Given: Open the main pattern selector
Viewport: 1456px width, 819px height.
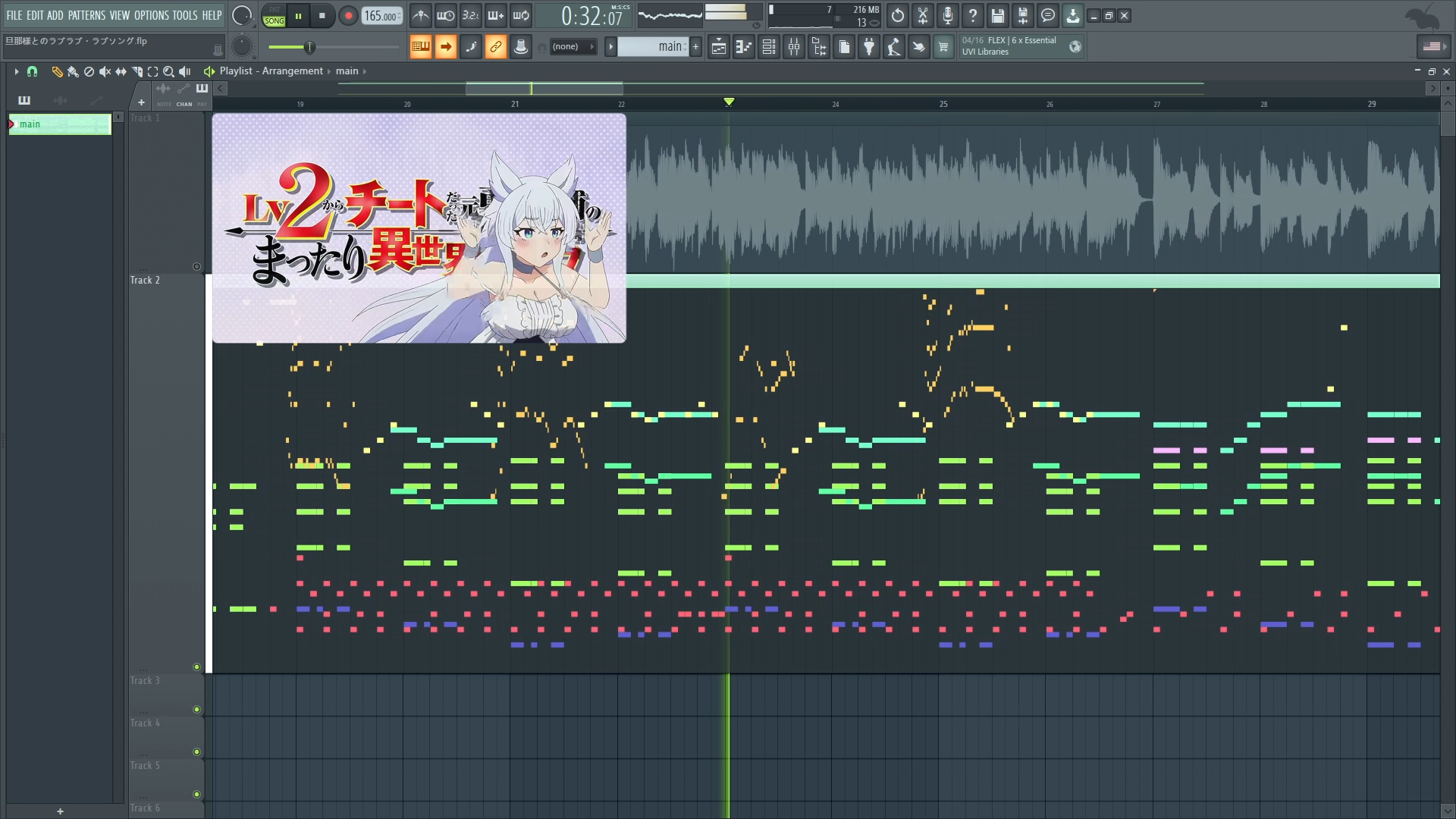Looking at the screenshot, I should (653, 47).
